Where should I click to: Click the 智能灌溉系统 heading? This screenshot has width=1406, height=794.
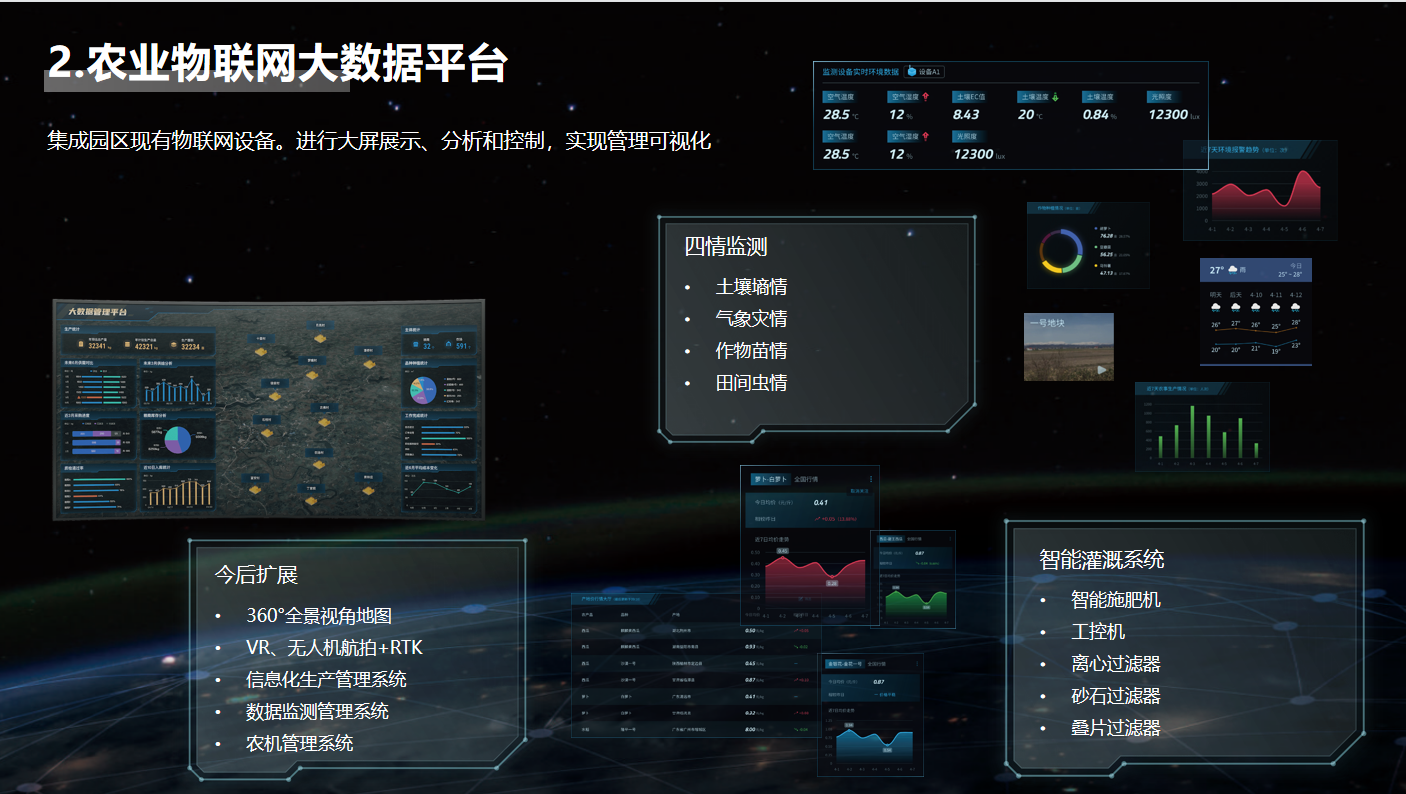tap(1101, 560)
